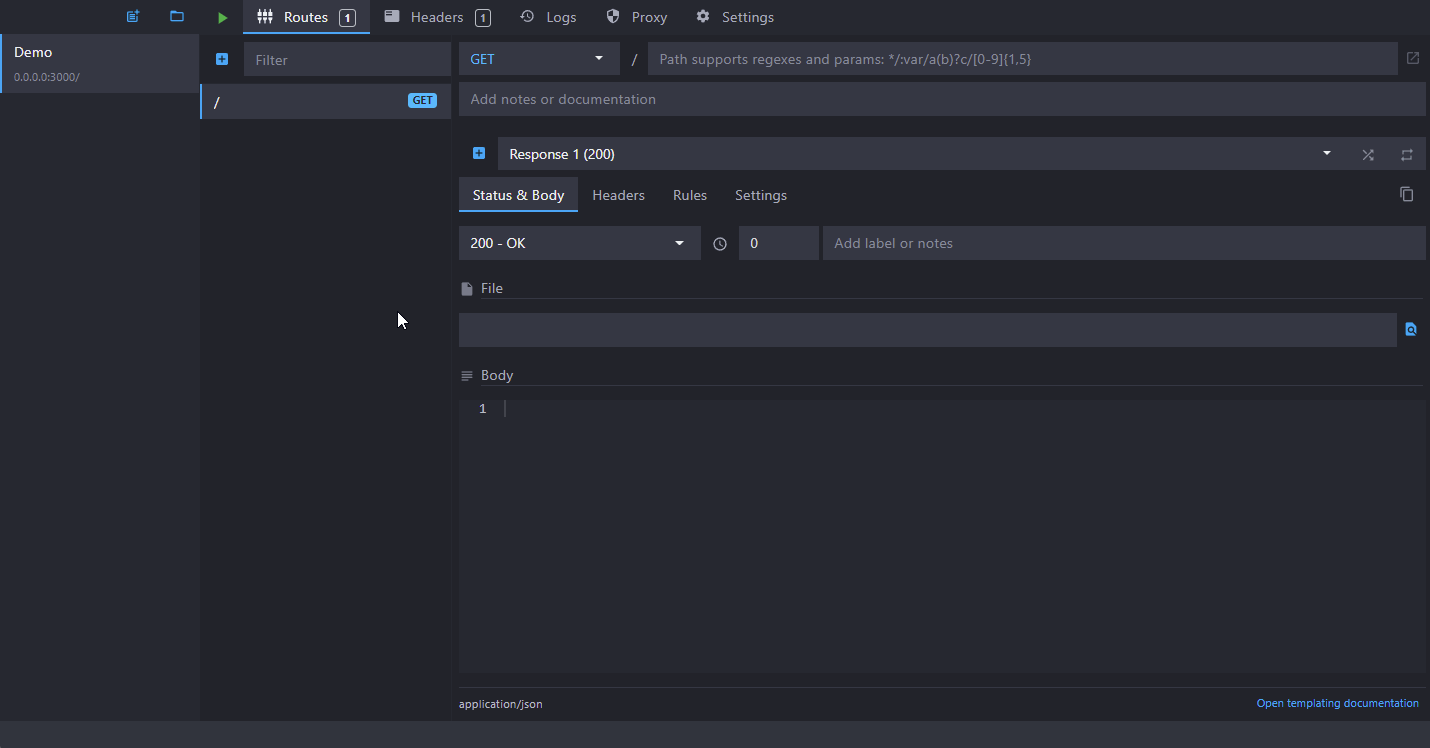Select the Demo environment in sidebar
The image size is (1430, 748).
(100, 63)
